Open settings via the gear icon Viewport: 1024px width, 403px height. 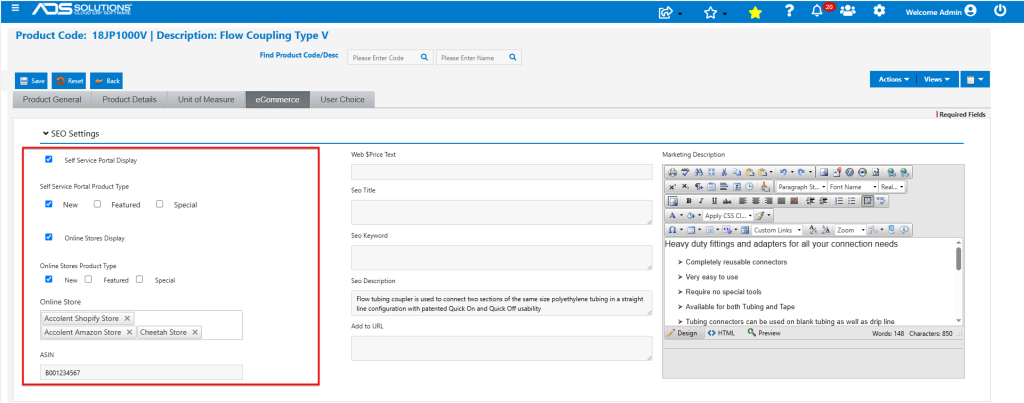[x=880, y=10]
